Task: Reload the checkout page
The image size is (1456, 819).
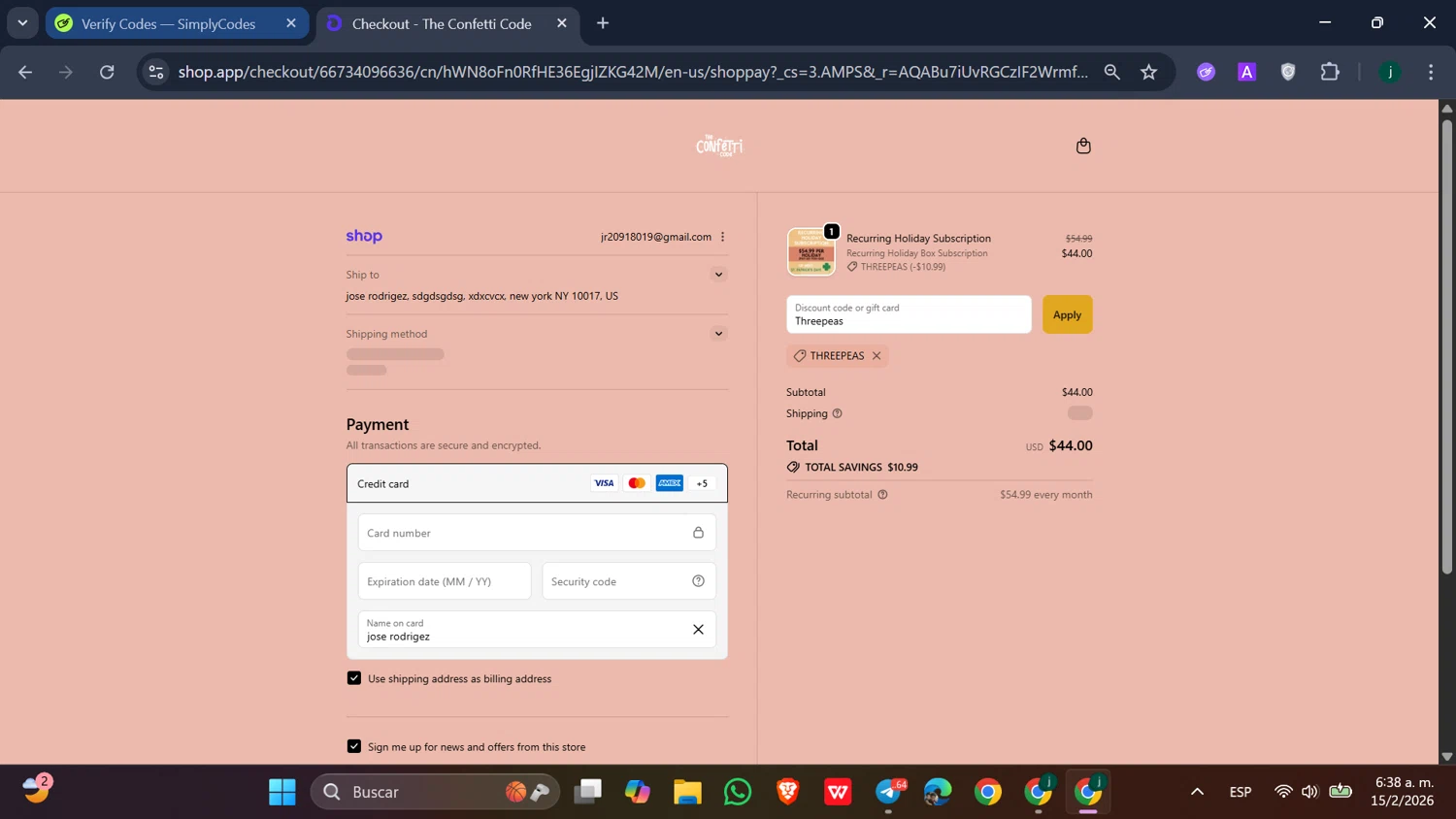Action: 107,72
